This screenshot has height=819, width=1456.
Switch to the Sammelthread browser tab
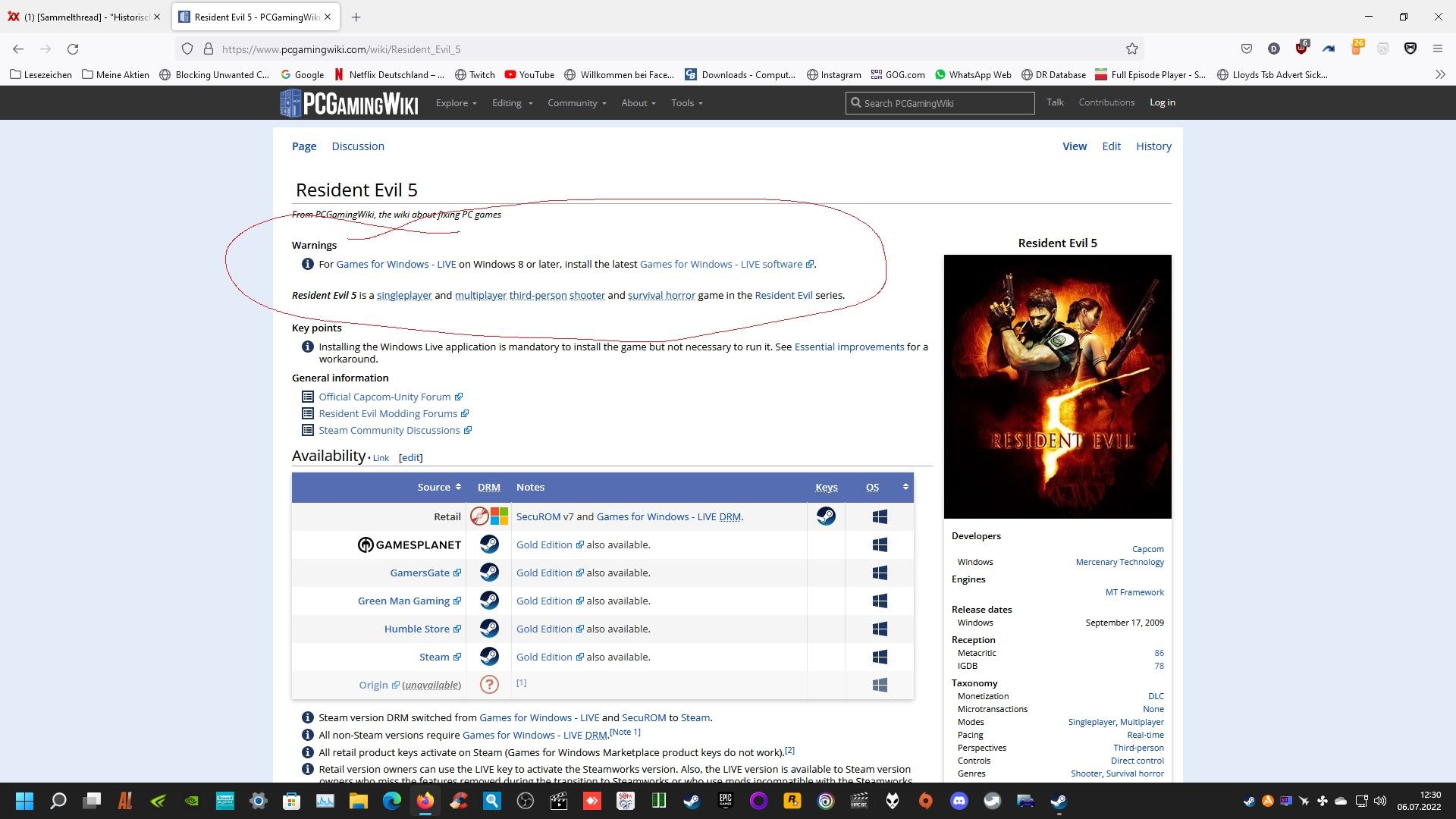point(84,17)
